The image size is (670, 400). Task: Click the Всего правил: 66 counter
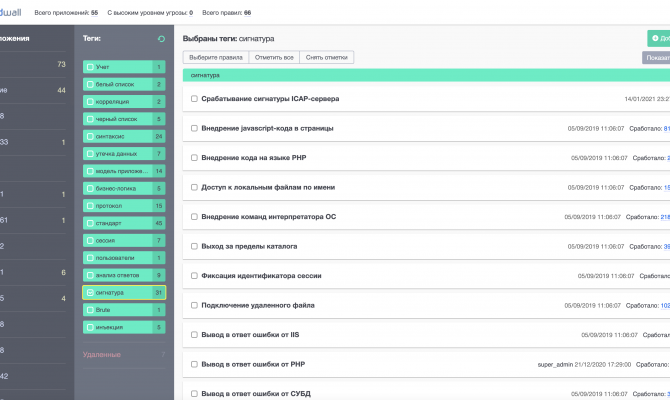click(226, 13)
